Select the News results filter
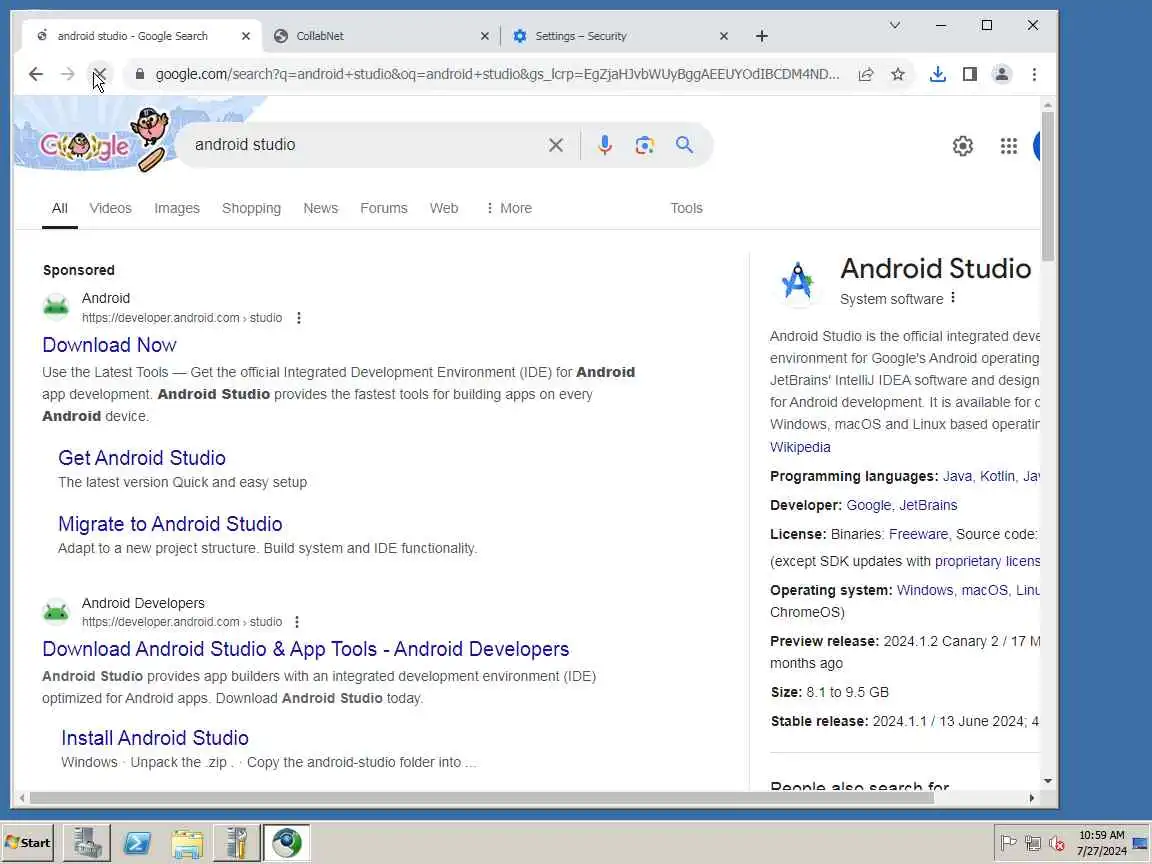Image resolution: width=1152 pixels, height=864 pixels. point(320,209)
